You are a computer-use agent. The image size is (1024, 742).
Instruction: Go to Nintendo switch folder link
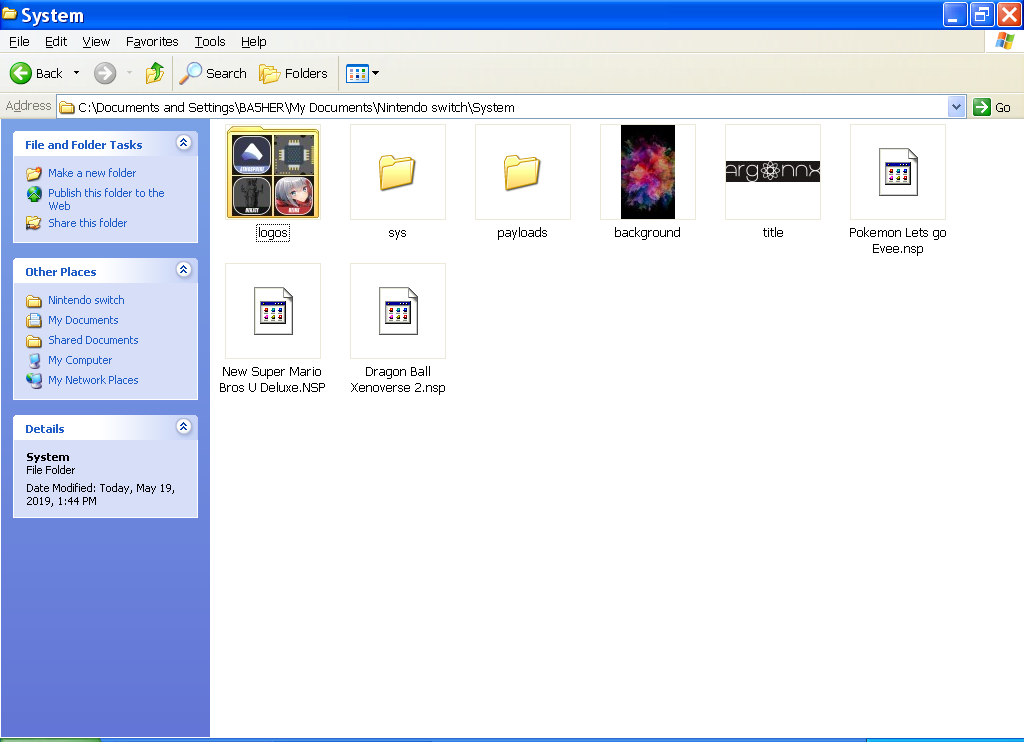point(86,300)
